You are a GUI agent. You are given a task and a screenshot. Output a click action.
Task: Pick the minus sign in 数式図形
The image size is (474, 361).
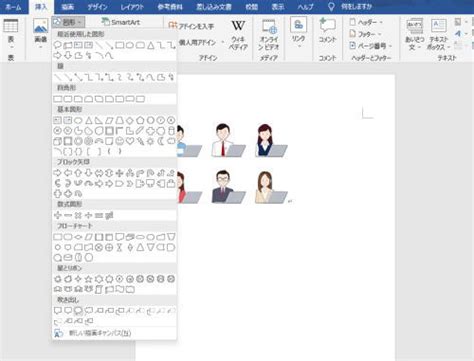[x=68, y=215]
